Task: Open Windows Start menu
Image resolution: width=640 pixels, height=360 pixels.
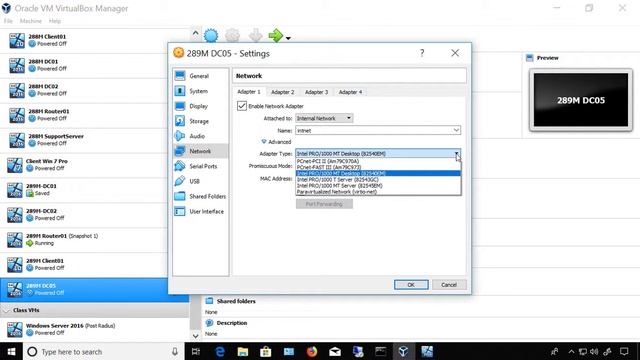Action: pyautogui.click(x=11, y=351)
